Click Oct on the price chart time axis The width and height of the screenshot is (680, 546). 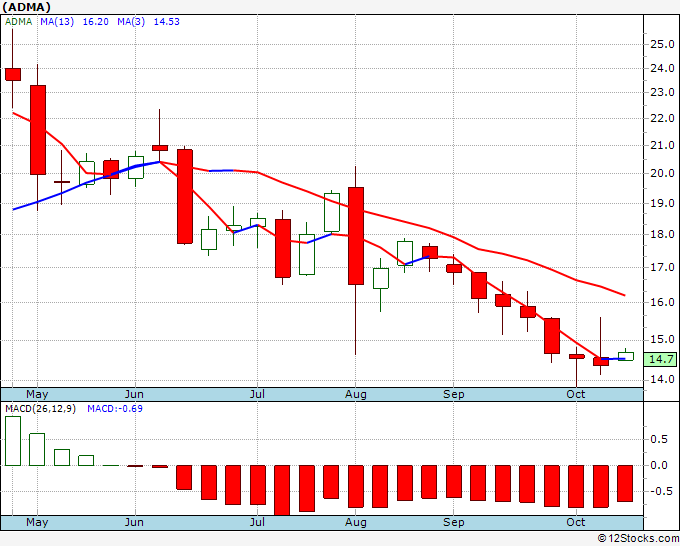pos(576,394)
